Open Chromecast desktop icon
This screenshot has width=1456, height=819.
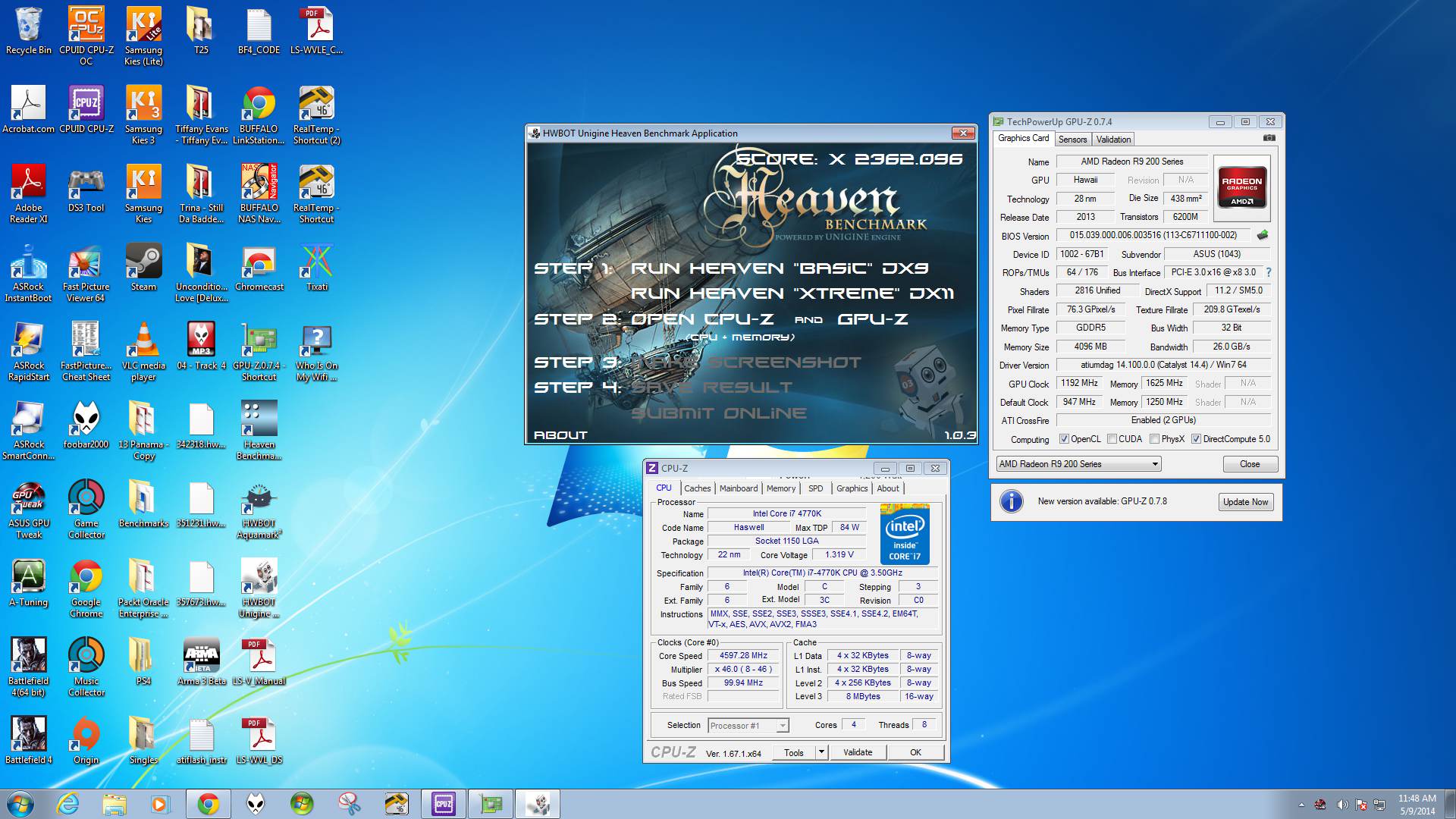coord(259,268)
